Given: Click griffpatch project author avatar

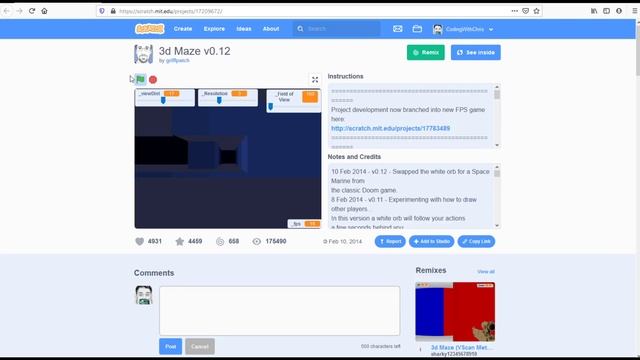Looking at the screenshot, I should point(144,54).
